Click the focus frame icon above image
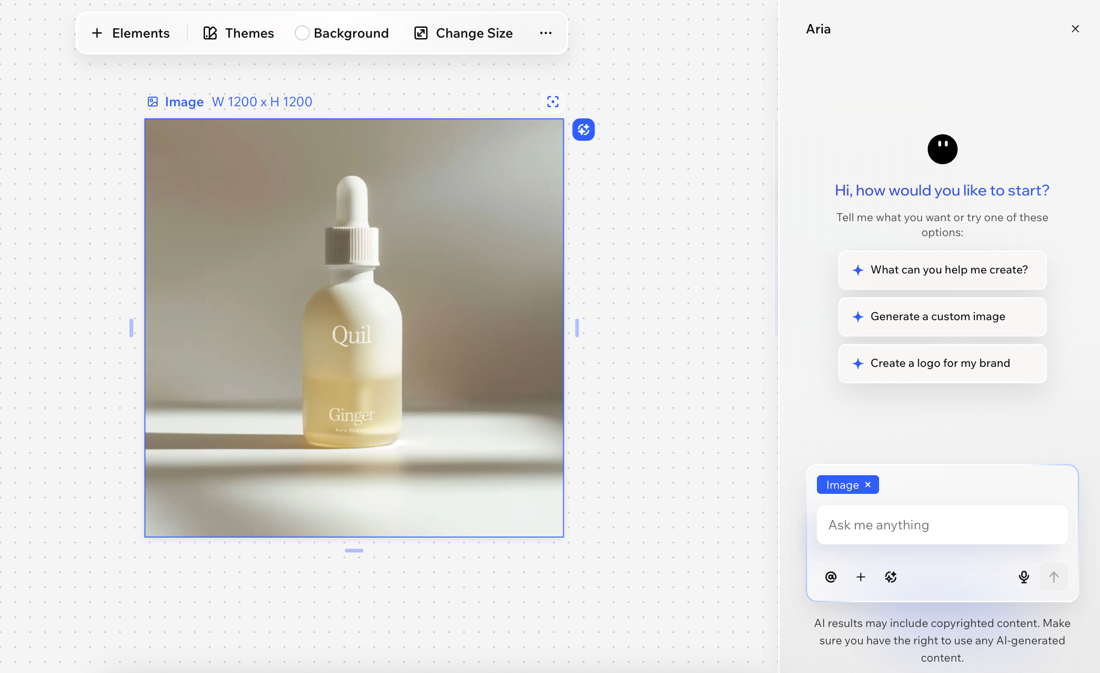1100x673 pixels. tap(553, 102)
